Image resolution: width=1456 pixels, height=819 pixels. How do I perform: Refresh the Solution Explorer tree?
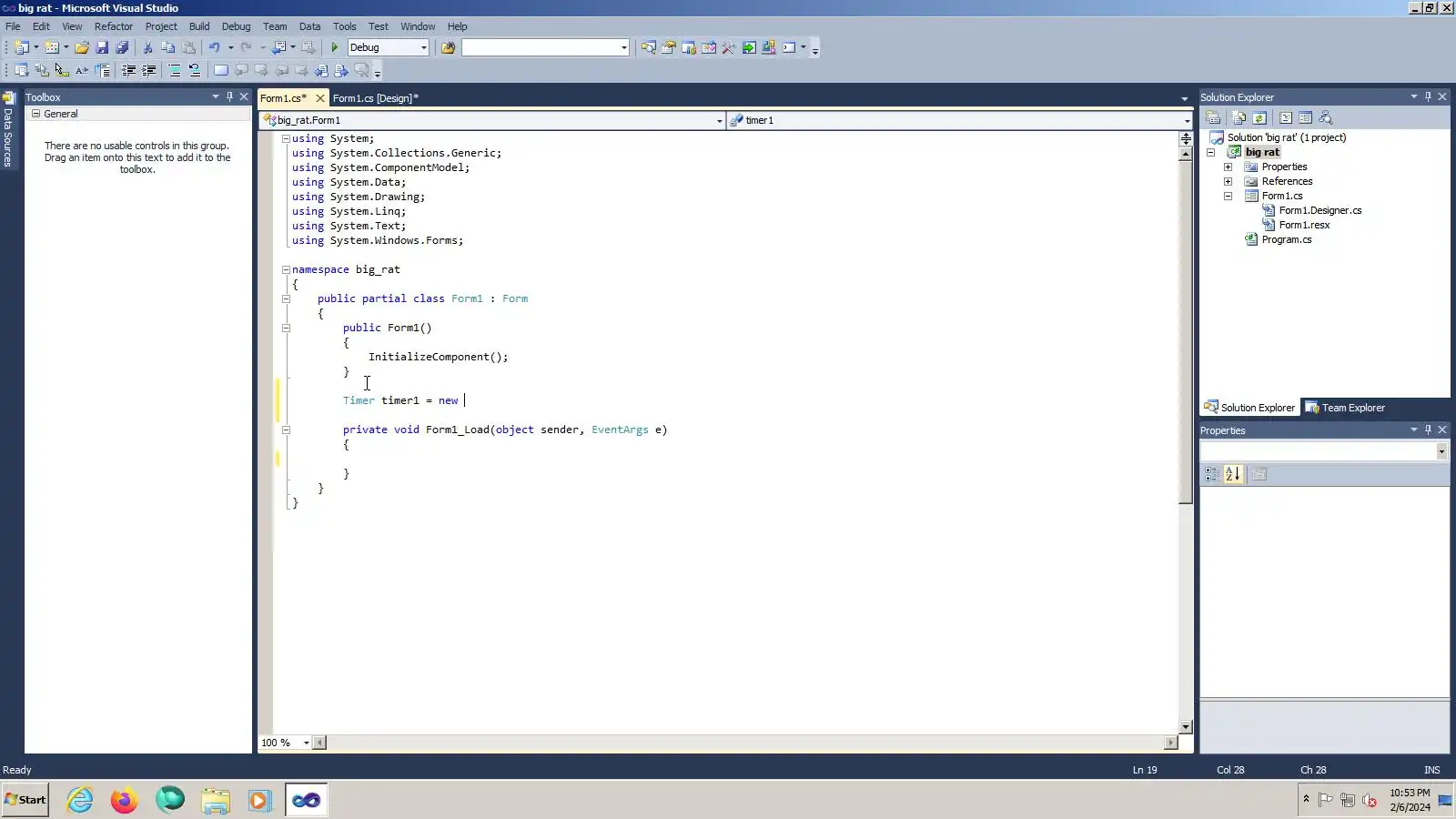click(1259, 117)
